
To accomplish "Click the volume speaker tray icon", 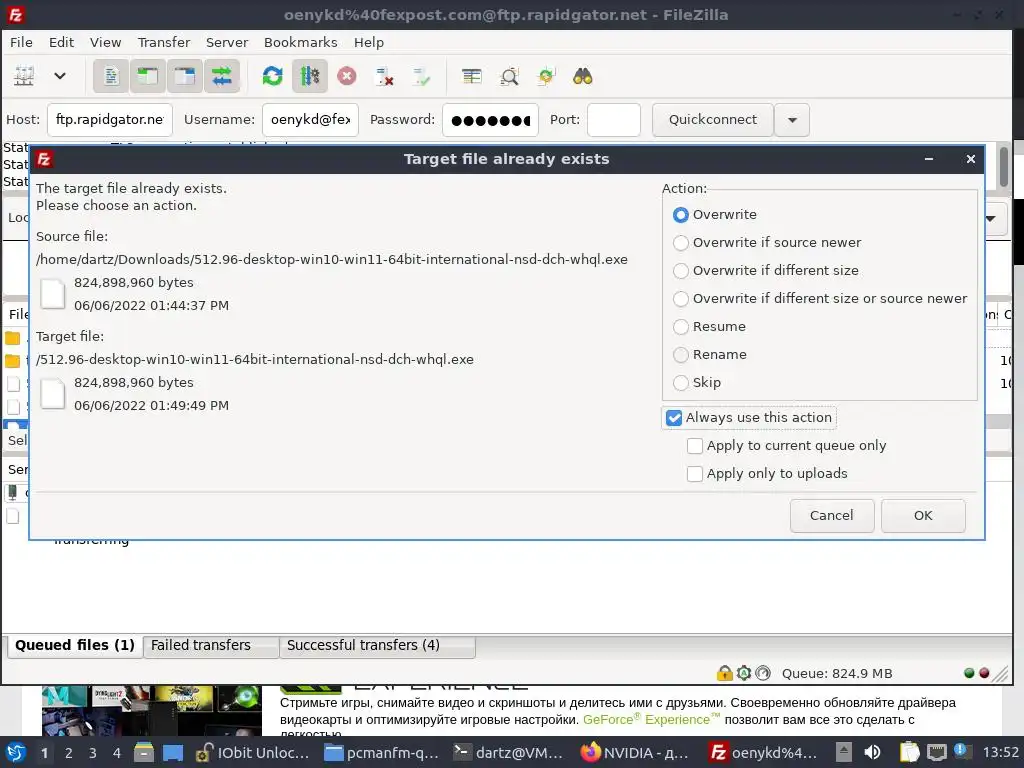I will pos(872,753).
